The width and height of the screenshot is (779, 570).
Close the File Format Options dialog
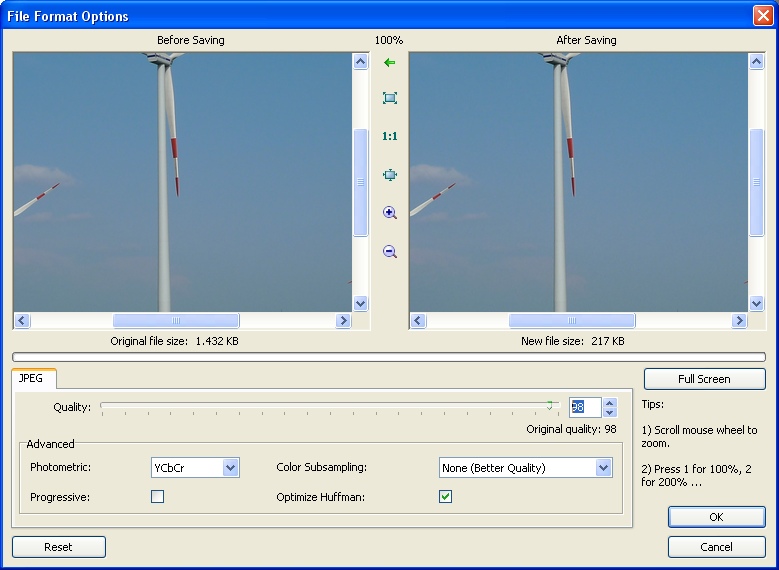click(763, 15)
